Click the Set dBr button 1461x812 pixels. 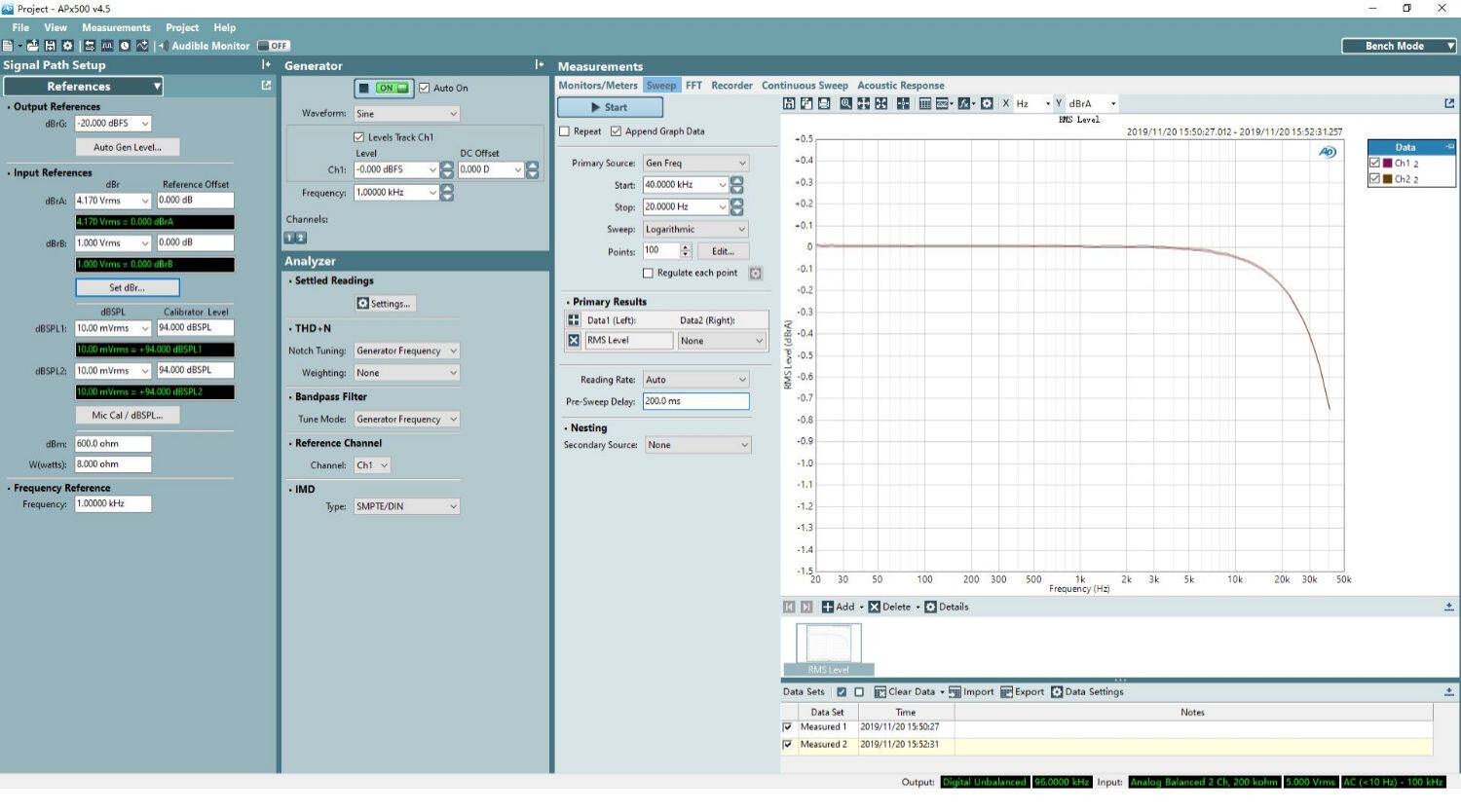(x=128, y=287)
